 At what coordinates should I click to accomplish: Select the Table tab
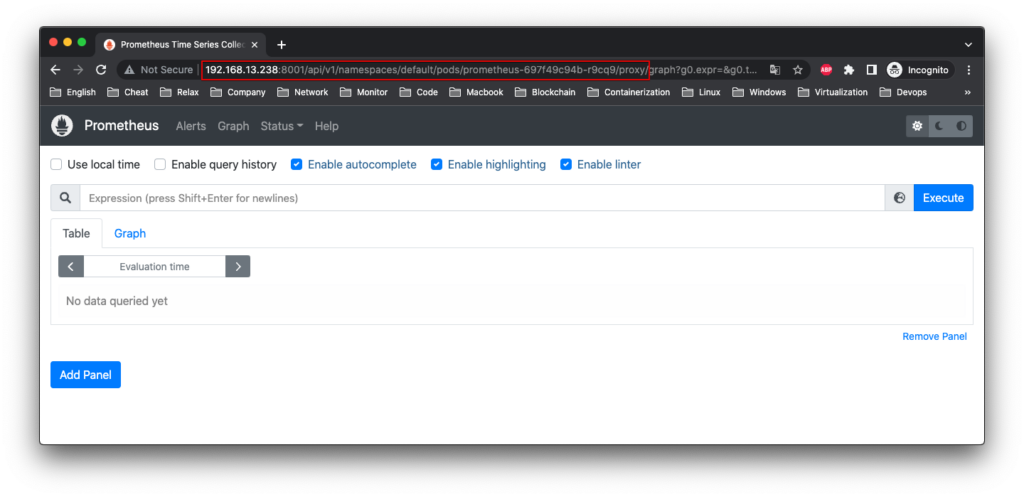click(76, 233)
